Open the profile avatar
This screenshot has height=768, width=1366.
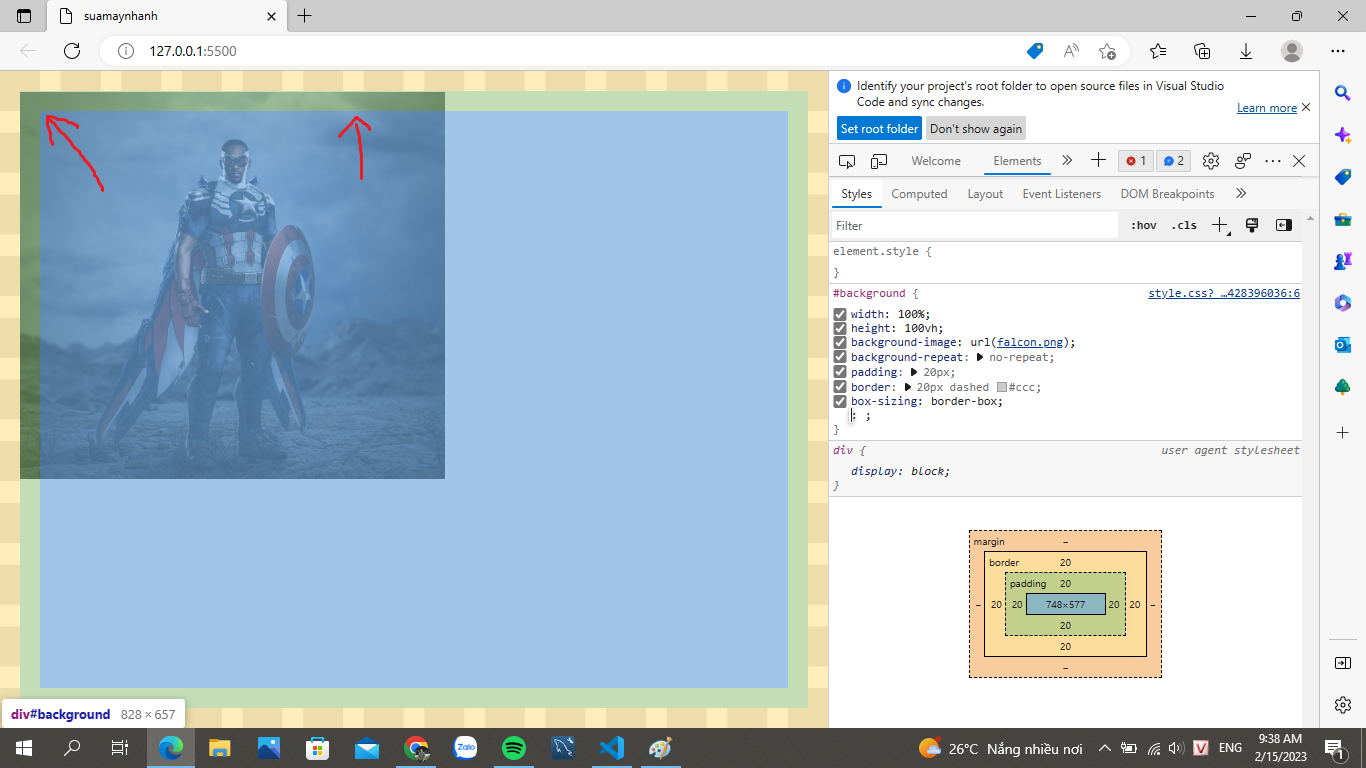1292,51
